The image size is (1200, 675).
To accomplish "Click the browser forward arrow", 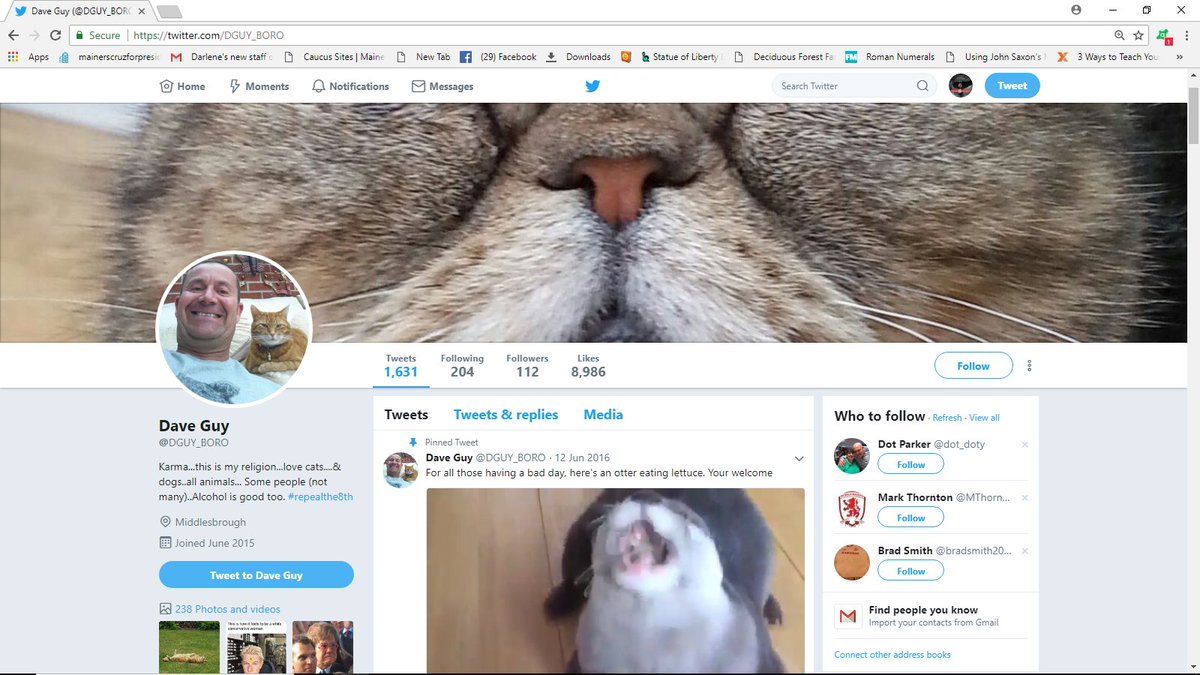I will coord(34,35).
